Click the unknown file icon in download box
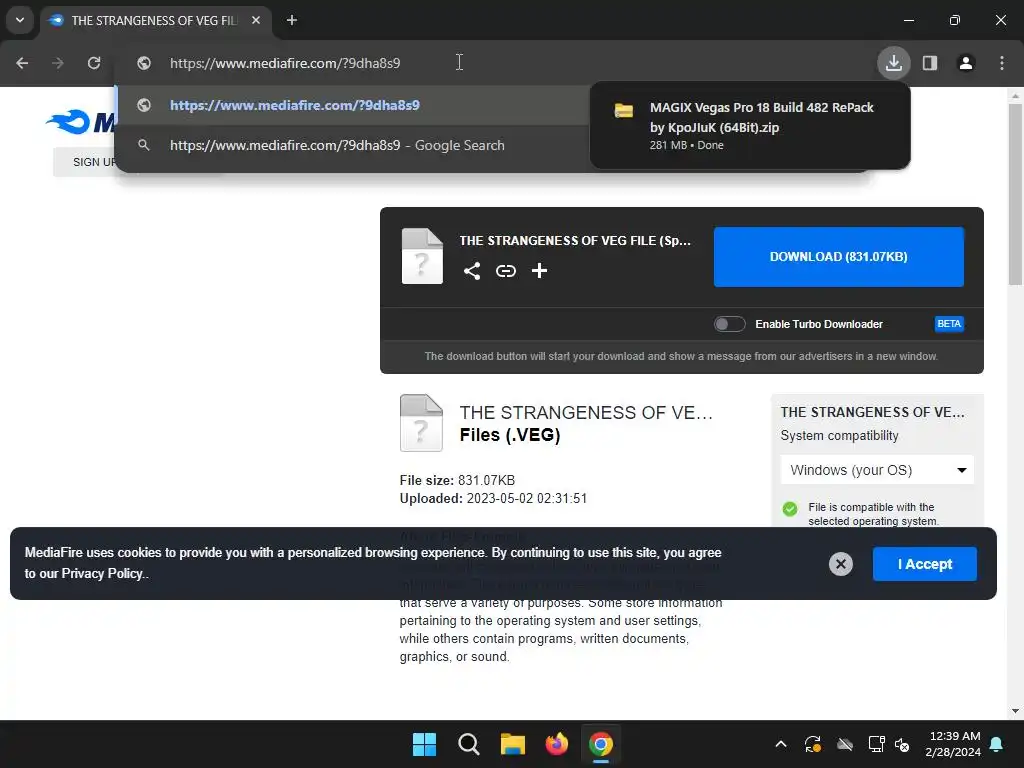Image resolution: width=1024 pixels, height=768 pixels. (x=422, y=256)
